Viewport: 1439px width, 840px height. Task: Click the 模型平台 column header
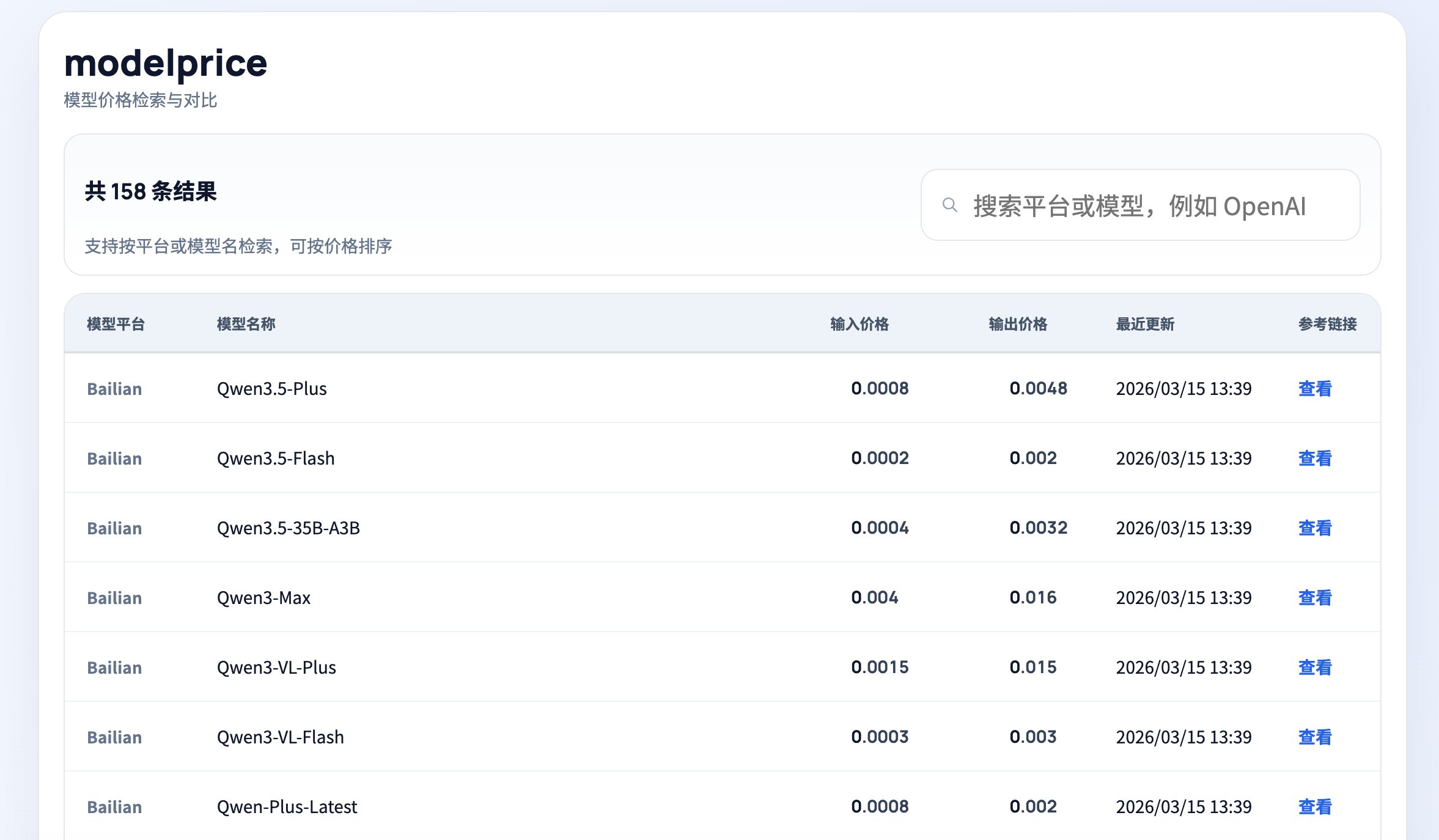tap(116, 324)
